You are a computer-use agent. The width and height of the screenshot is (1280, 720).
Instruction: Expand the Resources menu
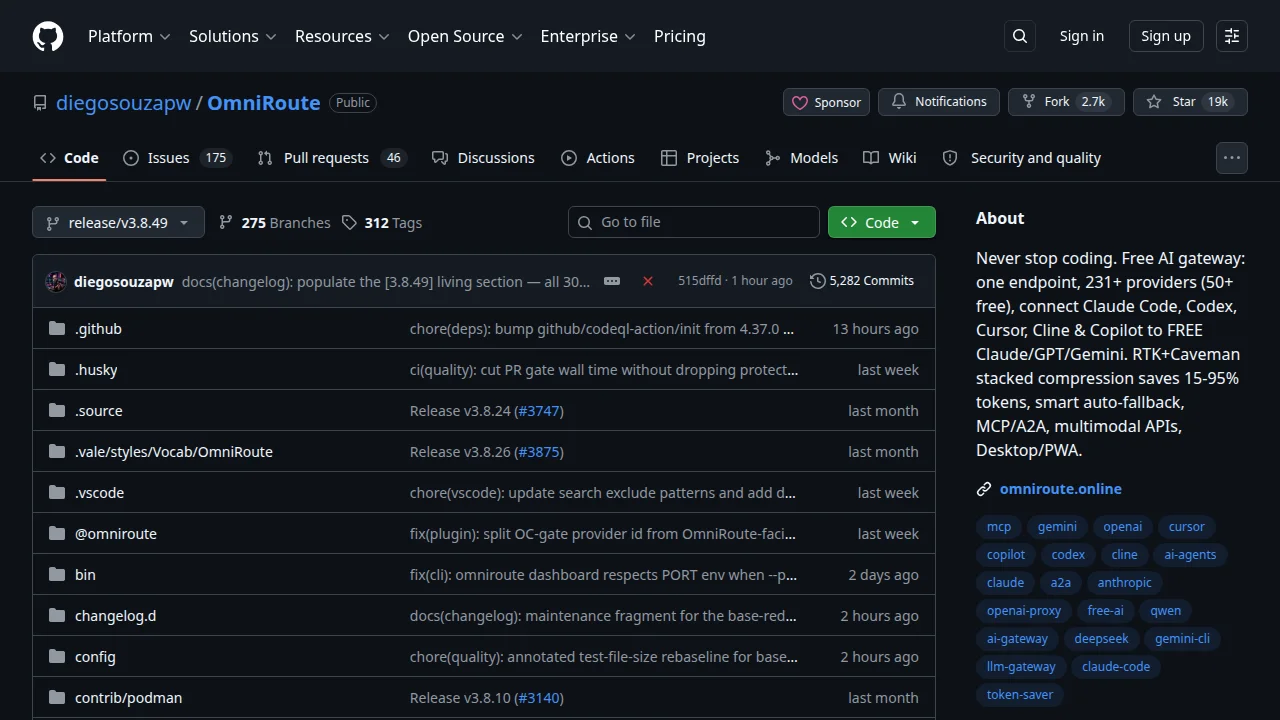[342, 36]
